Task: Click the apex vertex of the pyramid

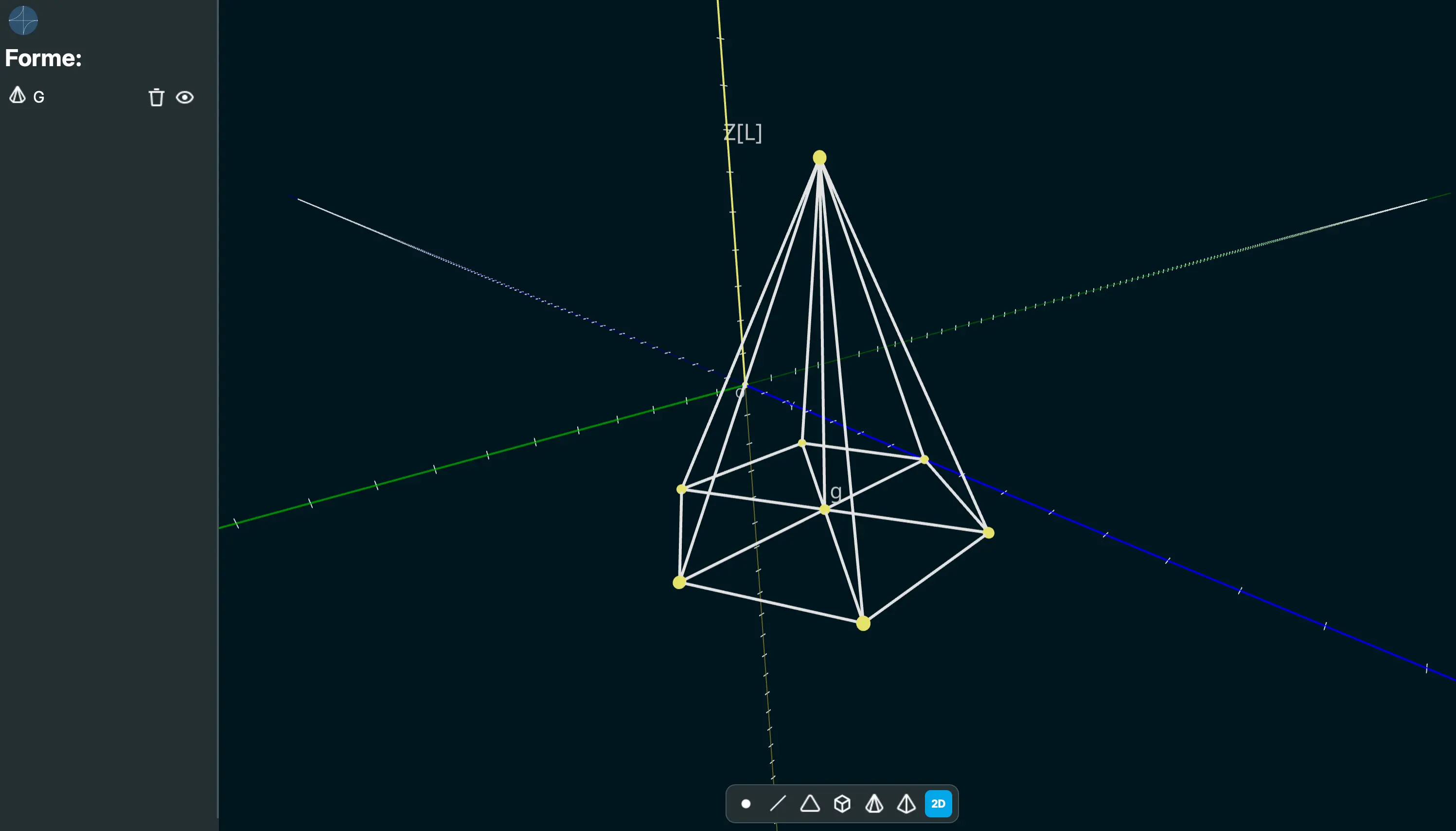Action: pos(819,157)
